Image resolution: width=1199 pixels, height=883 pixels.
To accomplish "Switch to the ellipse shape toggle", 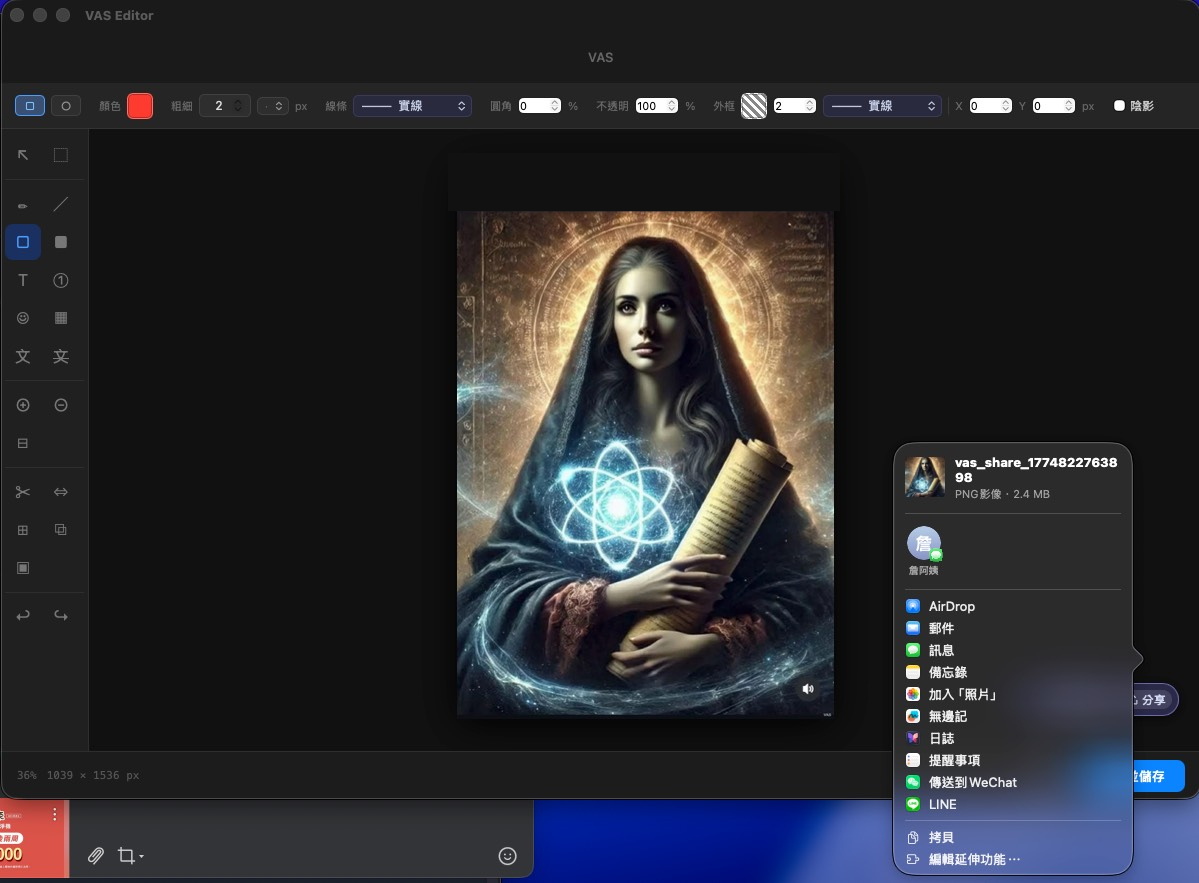I will (x=66, y=105).
